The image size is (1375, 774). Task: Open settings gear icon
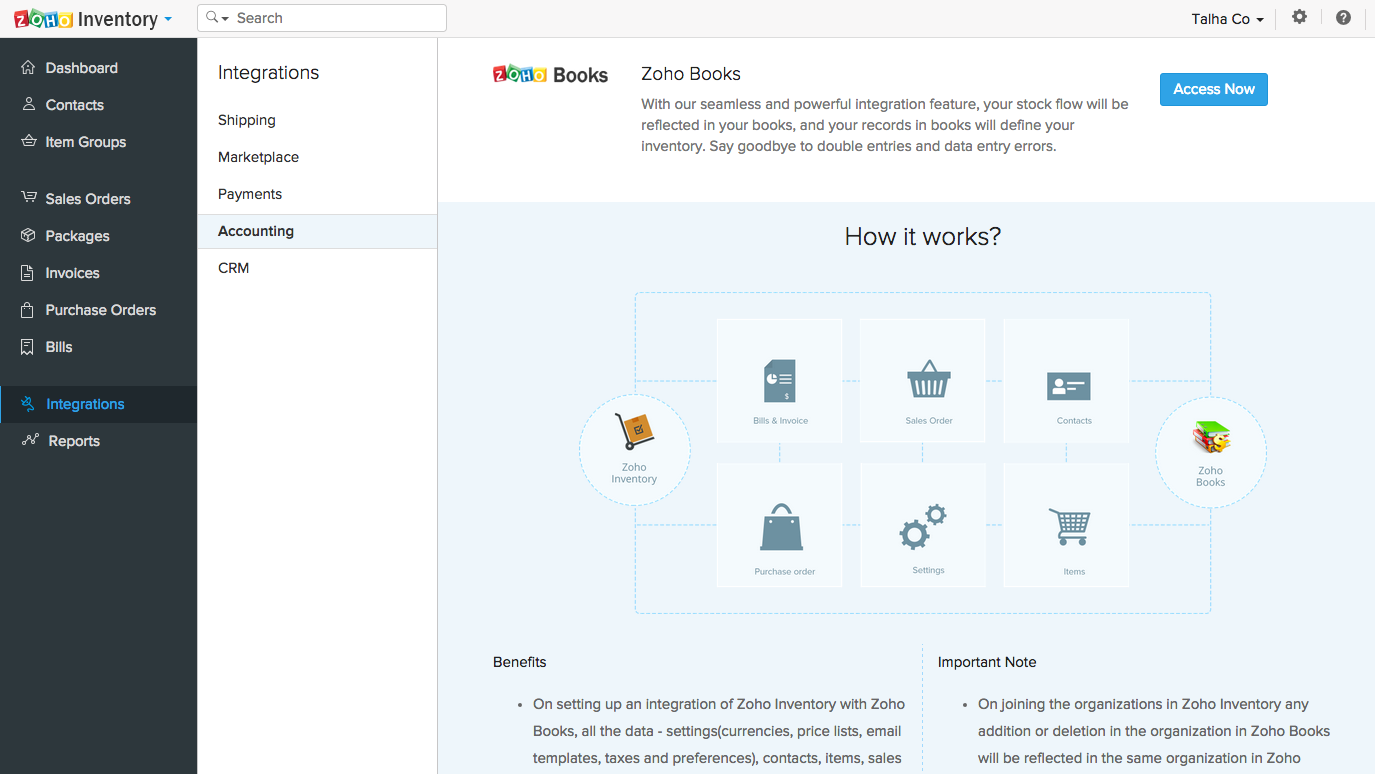point(1299,17)
